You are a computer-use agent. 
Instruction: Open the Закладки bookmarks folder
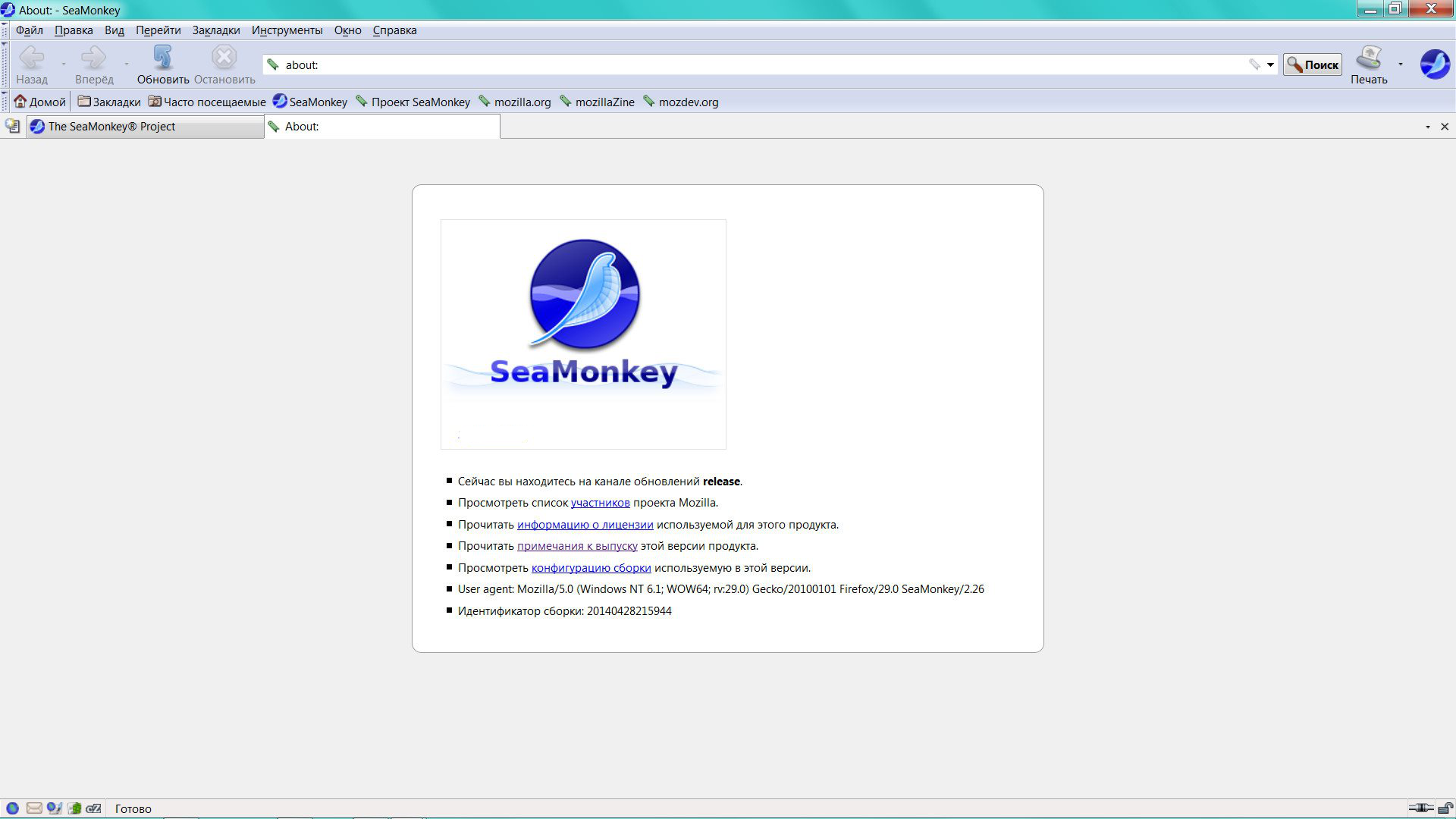109,102
